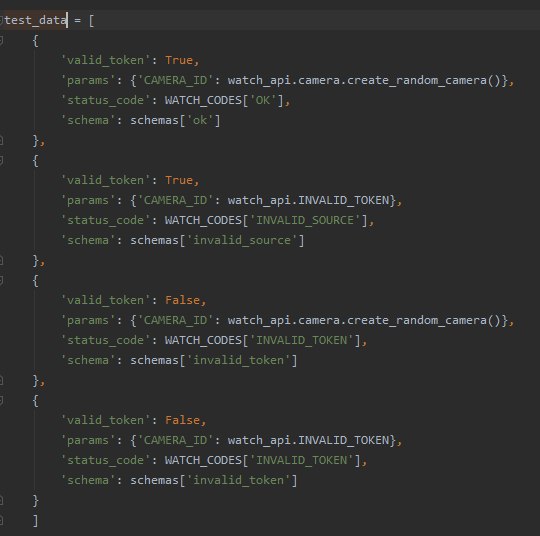Select False in the dictionary with watch_api.INVALID_TOKEN params

tap(182, 420)
